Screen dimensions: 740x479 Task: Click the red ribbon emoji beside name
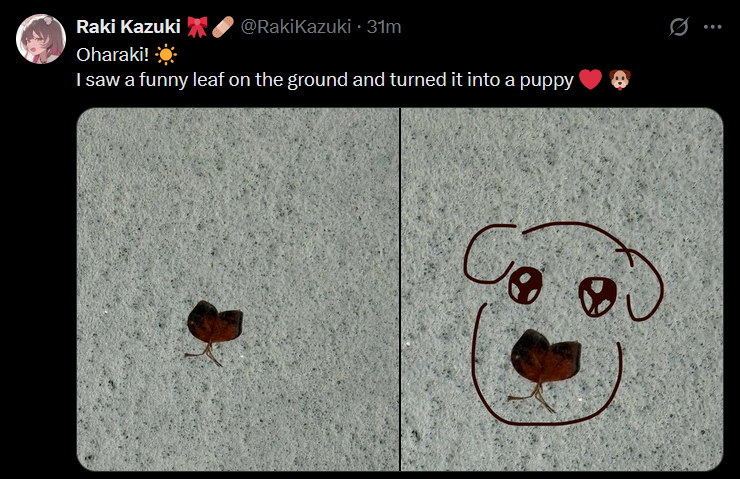click(x=197, y=27)
